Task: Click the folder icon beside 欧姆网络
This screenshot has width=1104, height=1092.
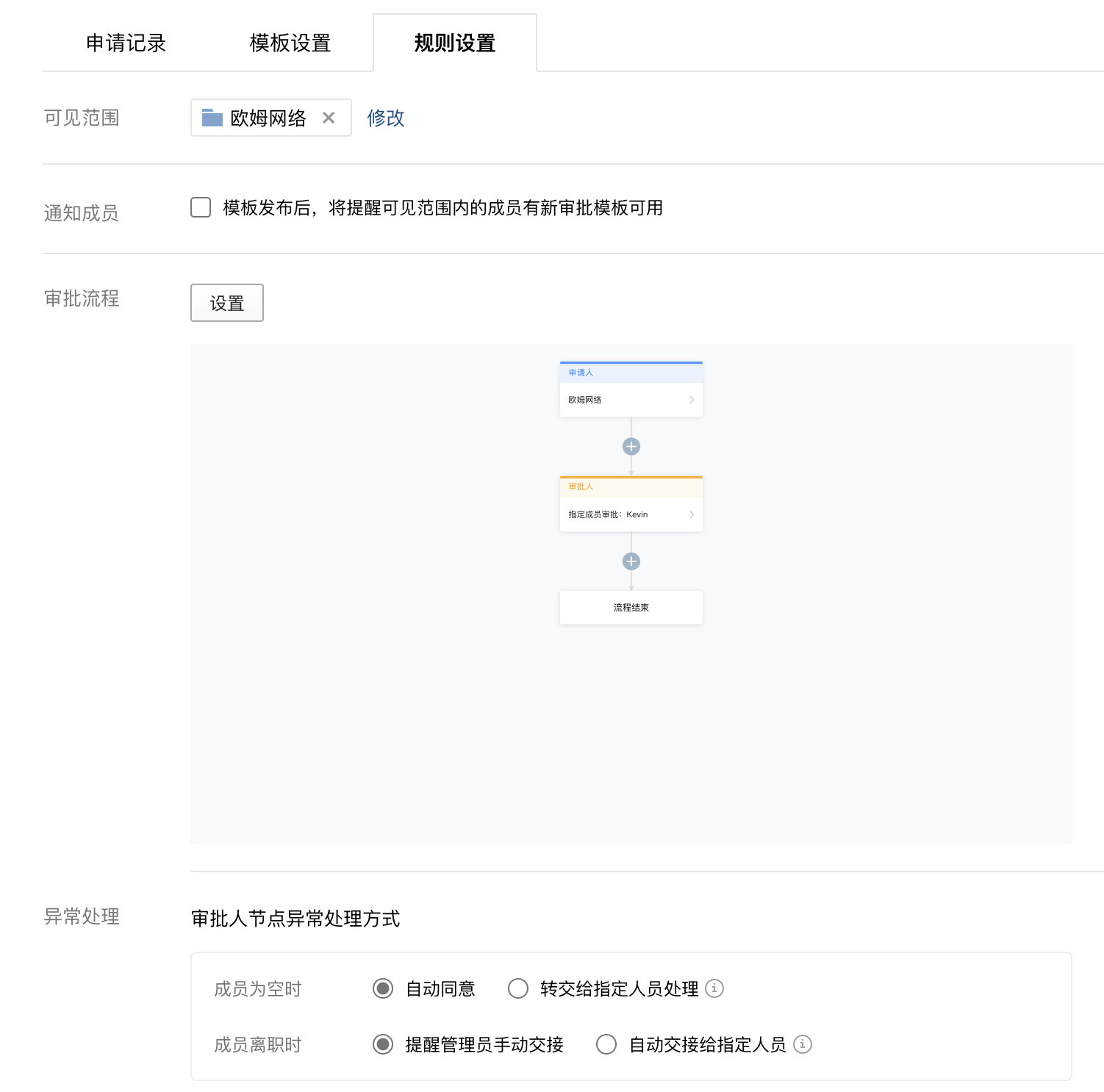Action: (212, 118)
